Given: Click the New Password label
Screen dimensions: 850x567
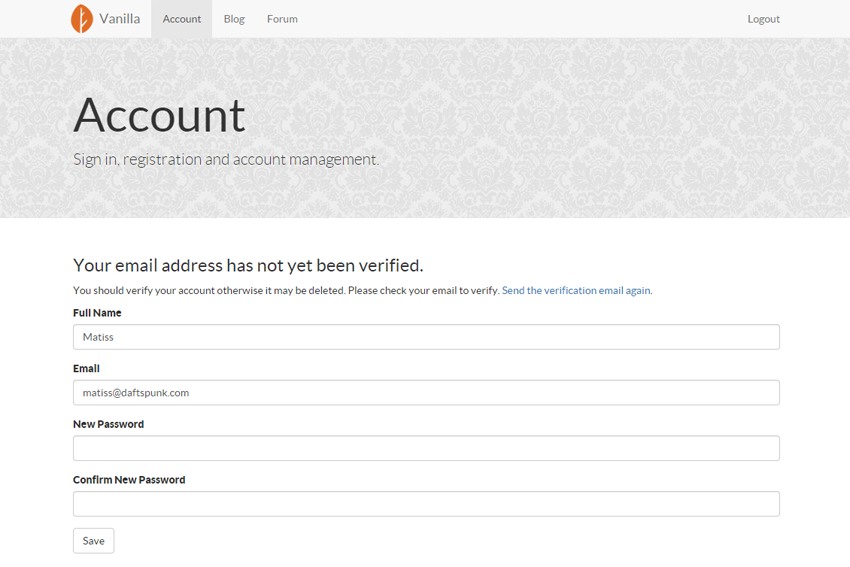Looking at the screenshot, I should 108,424.
